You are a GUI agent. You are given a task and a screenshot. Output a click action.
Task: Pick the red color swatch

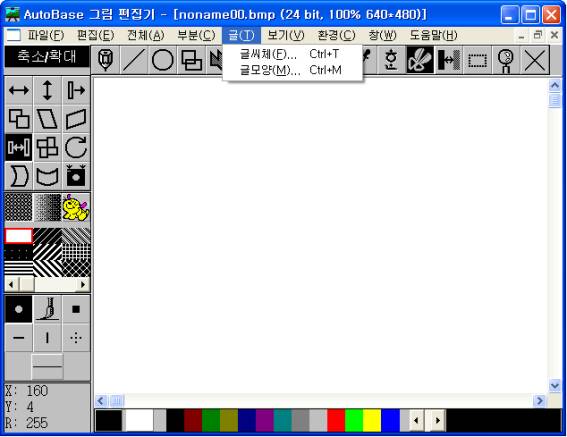tap(336, 420)
